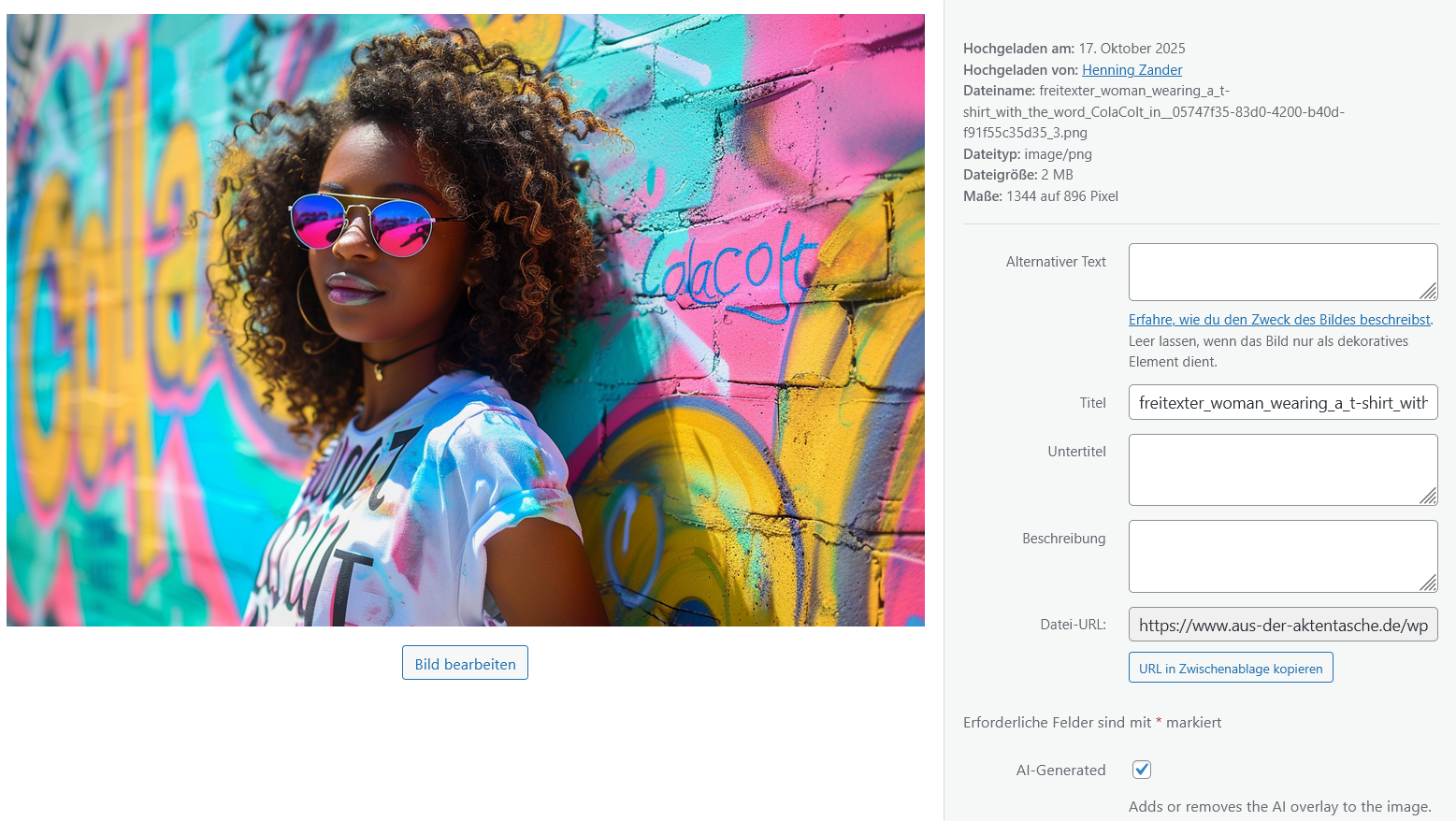This screenshot has width=1456, height=821.
Task: Click the Beschreibung field label
Action: 1063,539
